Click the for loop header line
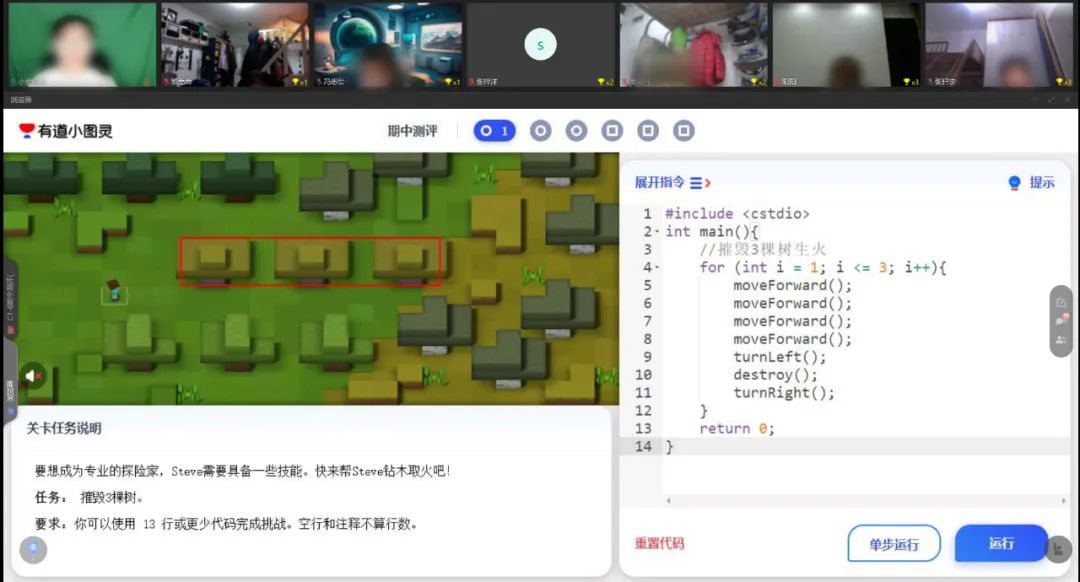This screenshot has height=582, width=1080. point(823,267)
